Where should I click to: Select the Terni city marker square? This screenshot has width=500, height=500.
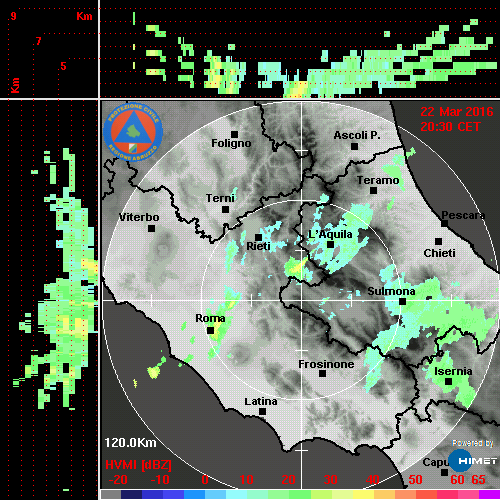[226, 210]
